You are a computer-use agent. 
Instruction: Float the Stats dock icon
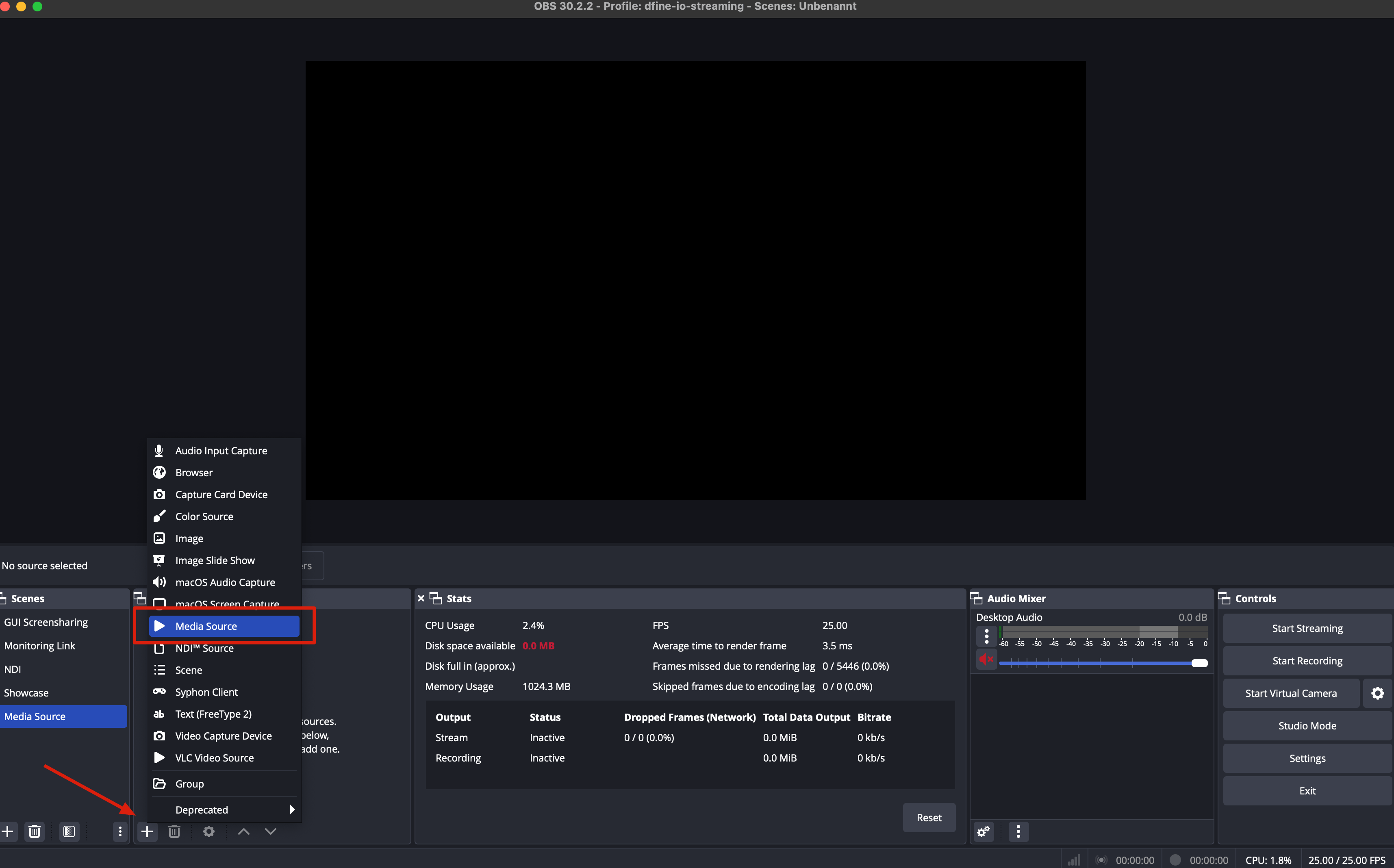[x=436, y=598]
